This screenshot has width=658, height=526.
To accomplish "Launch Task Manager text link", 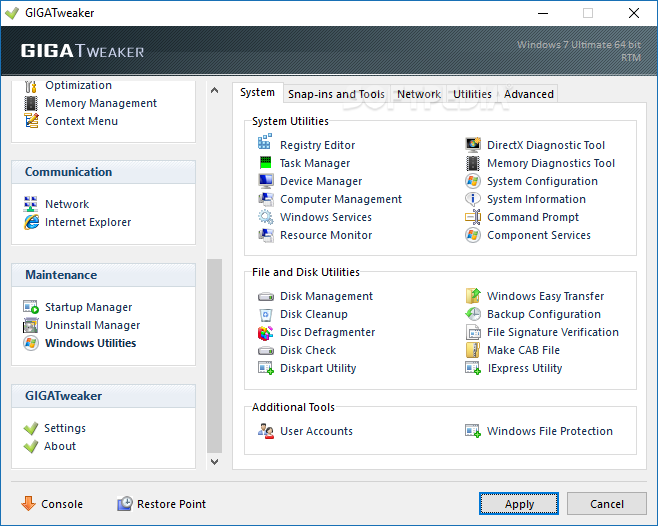I will pos(315,163).
